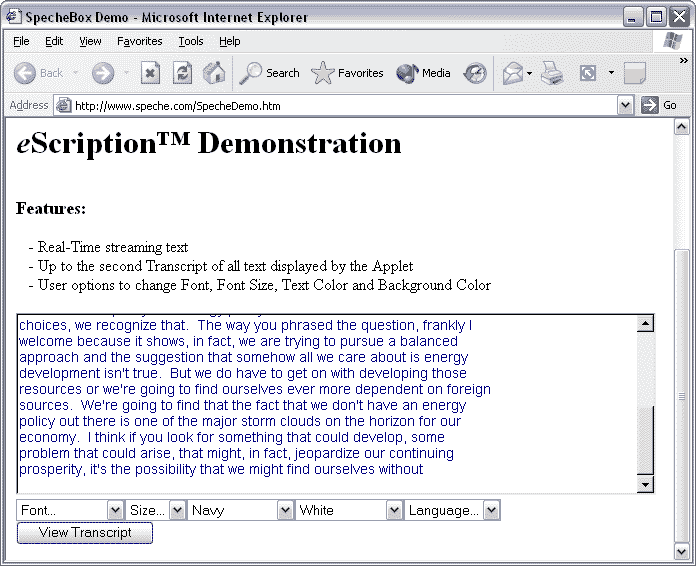Go to the Home page icon
The width and height of the screenshot is (696, 566).
click(214, 73)
